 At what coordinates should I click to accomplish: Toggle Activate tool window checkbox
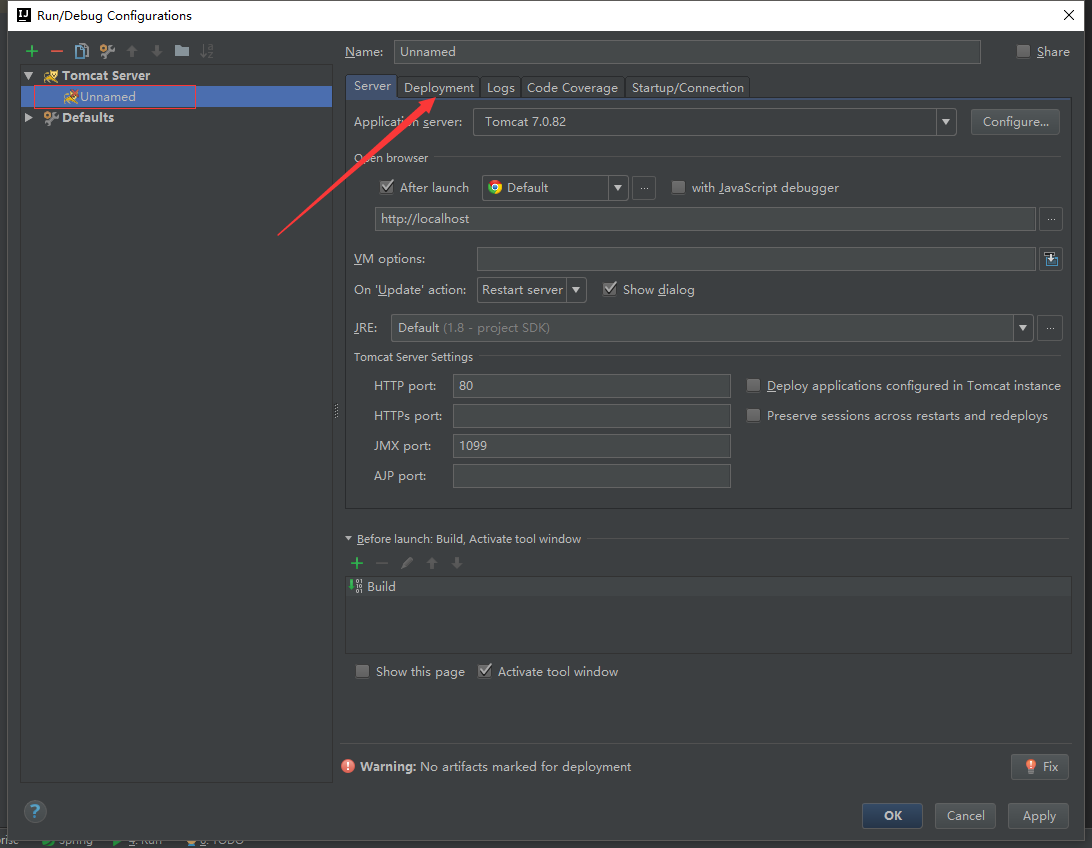pyautogui.click(x=485, y=671)
